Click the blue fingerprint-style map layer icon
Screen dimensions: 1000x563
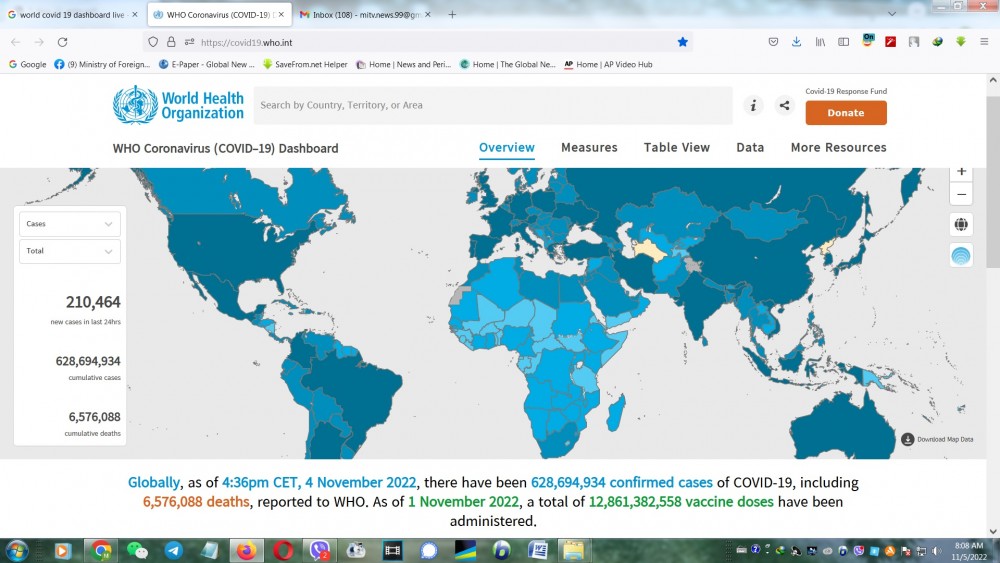(x=961, y=255)
